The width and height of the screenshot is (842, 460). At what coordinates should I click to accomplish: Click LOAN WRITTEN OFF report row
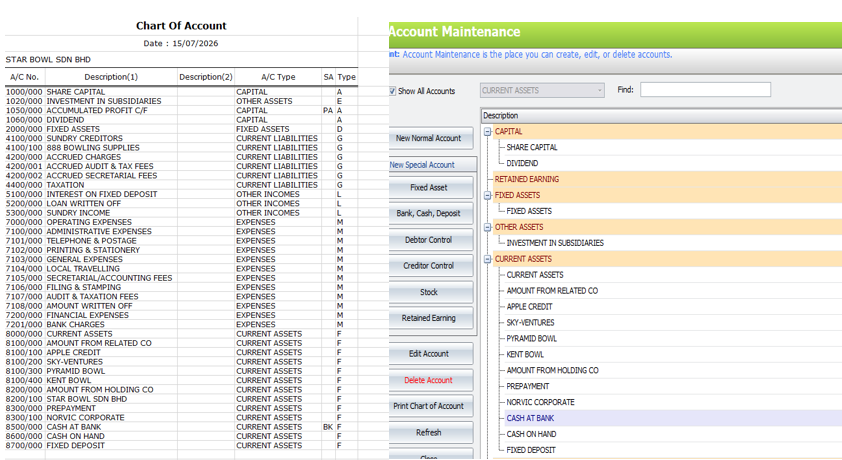coord(83,203)
